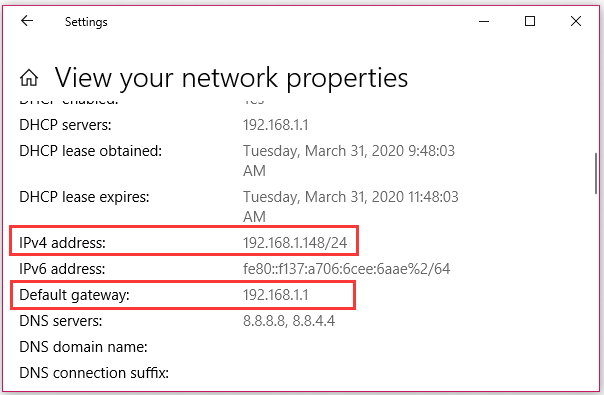Select the IPv6 address value
This screenshot has height=395, width=604.
point(346,269)
